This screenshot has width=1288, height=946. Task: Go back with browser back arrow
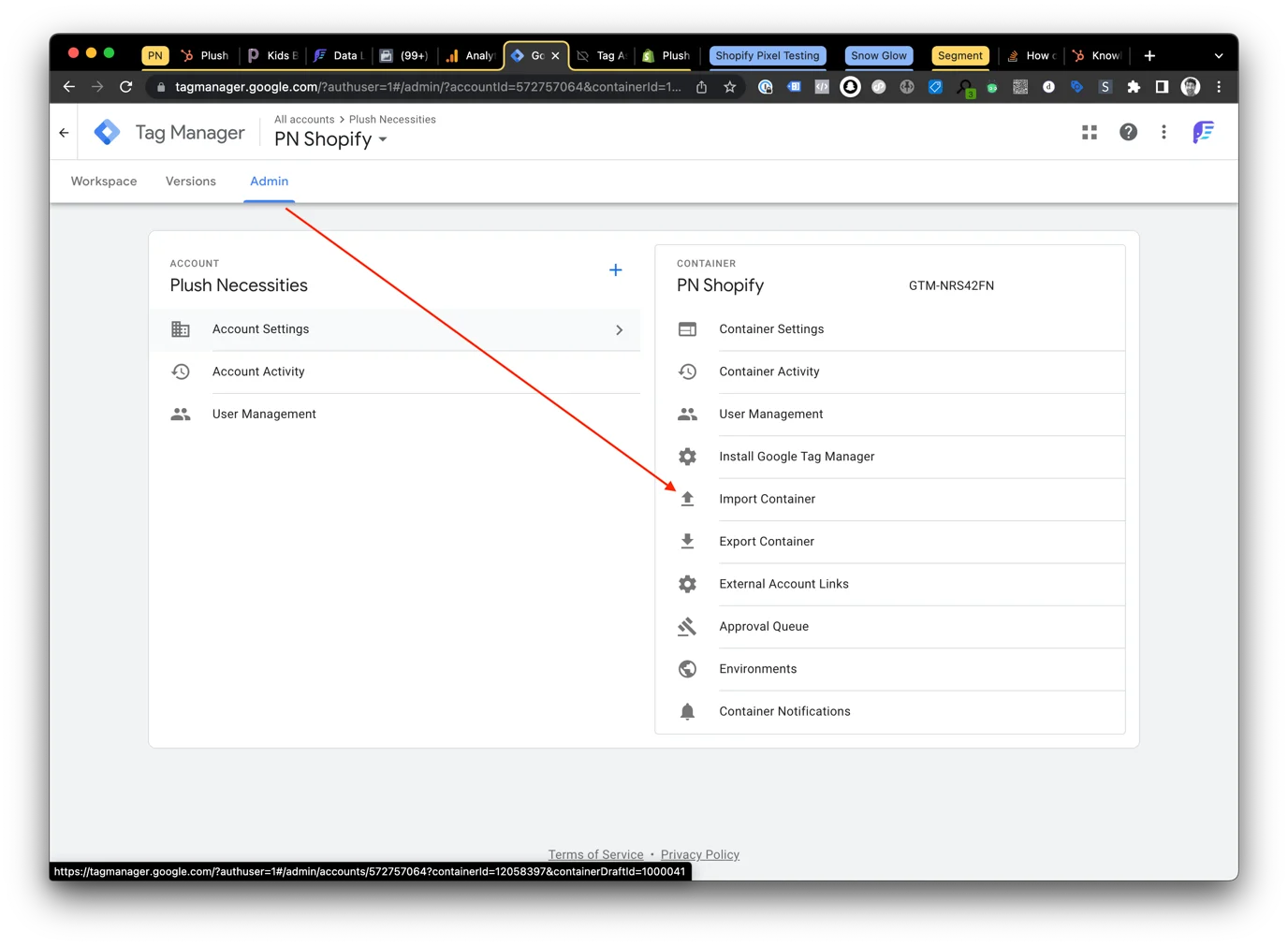pyautogui.click(x=69, y=87)
